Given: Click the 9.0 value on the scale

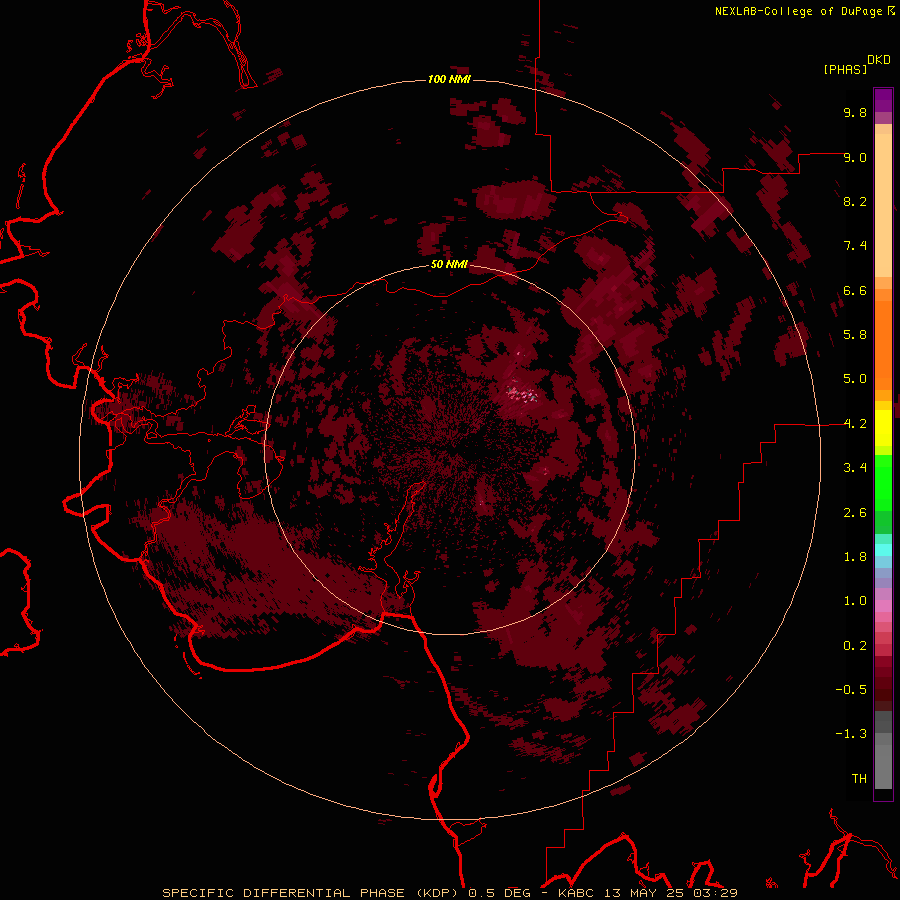Looking at the screenshot, I should (855, 157).
